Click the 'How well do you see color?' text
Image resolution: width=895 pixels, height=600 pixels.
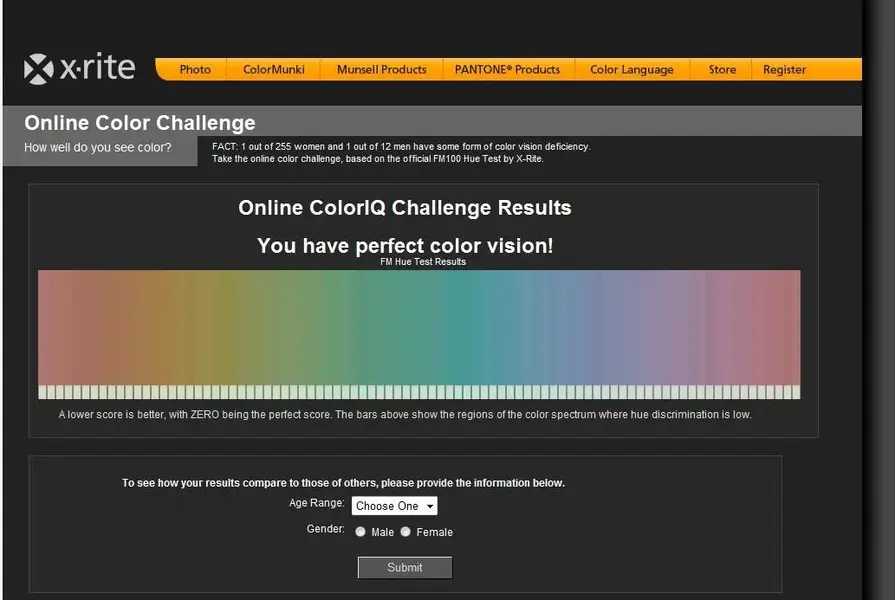pos(98,147)
